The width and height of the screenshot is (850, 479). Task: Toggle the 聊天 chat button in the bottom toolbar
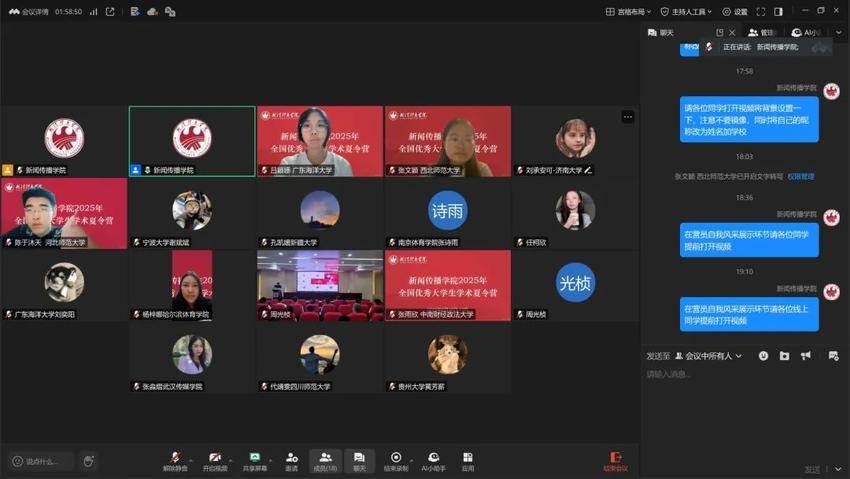click(x=359, y=461)
